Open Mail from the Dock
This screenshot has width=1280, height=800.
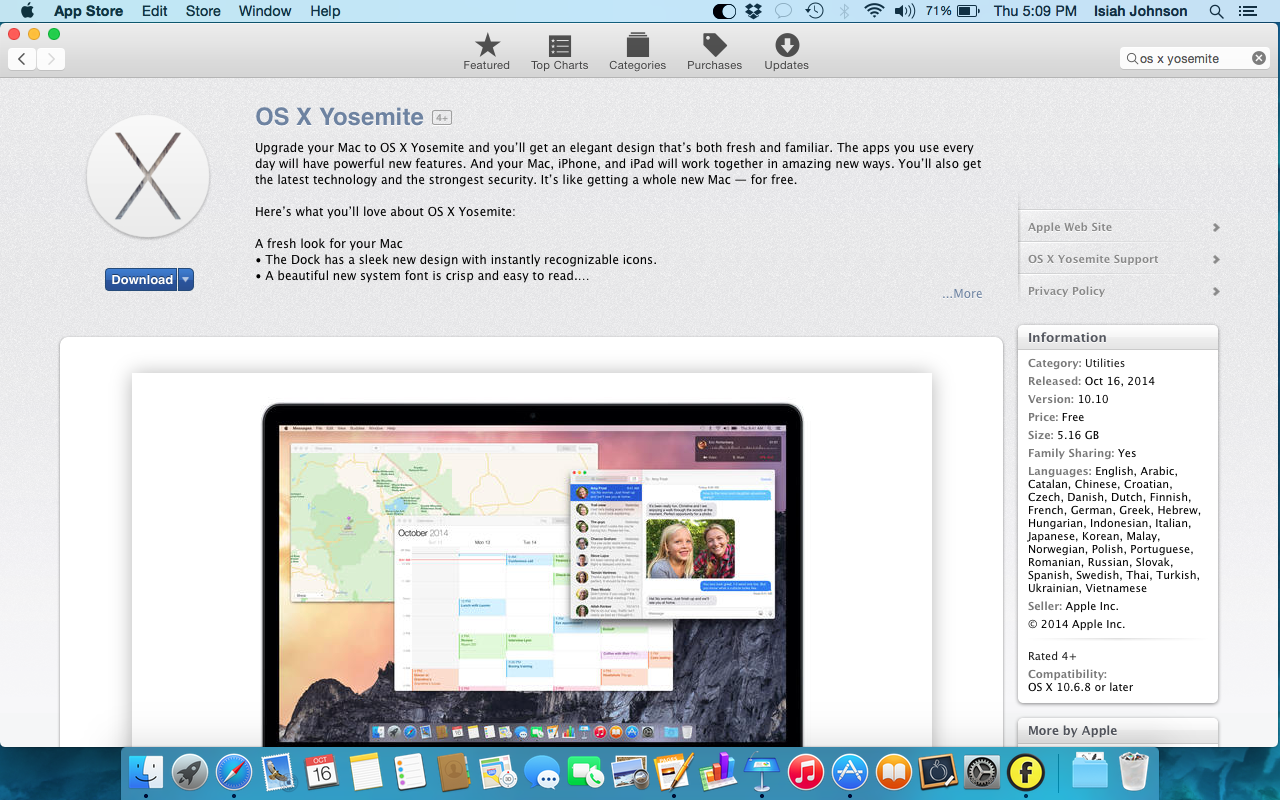[x=278, y=772]
